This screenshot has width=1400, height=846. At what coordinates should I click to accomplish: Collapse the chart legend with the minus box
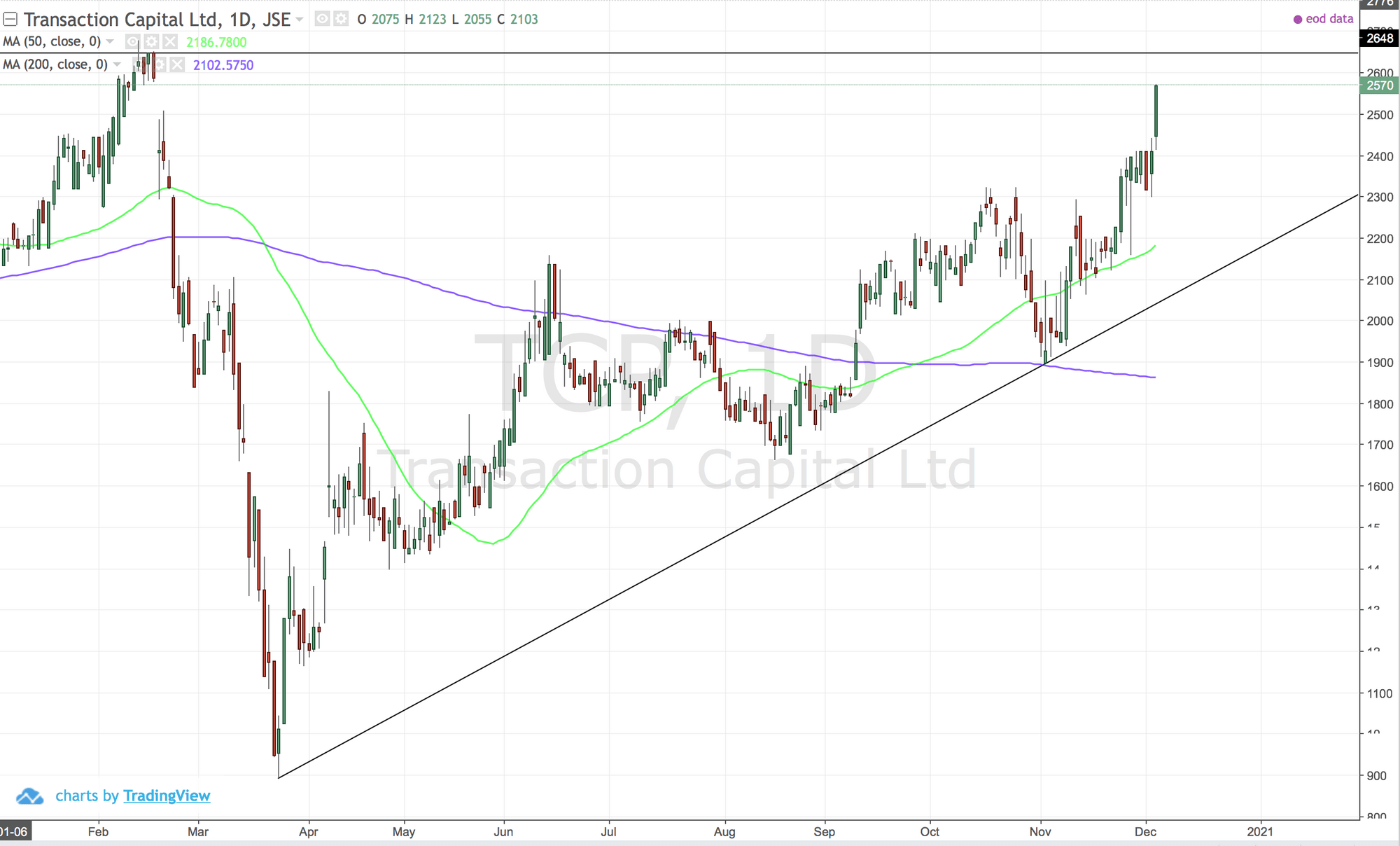pos(10,19)
